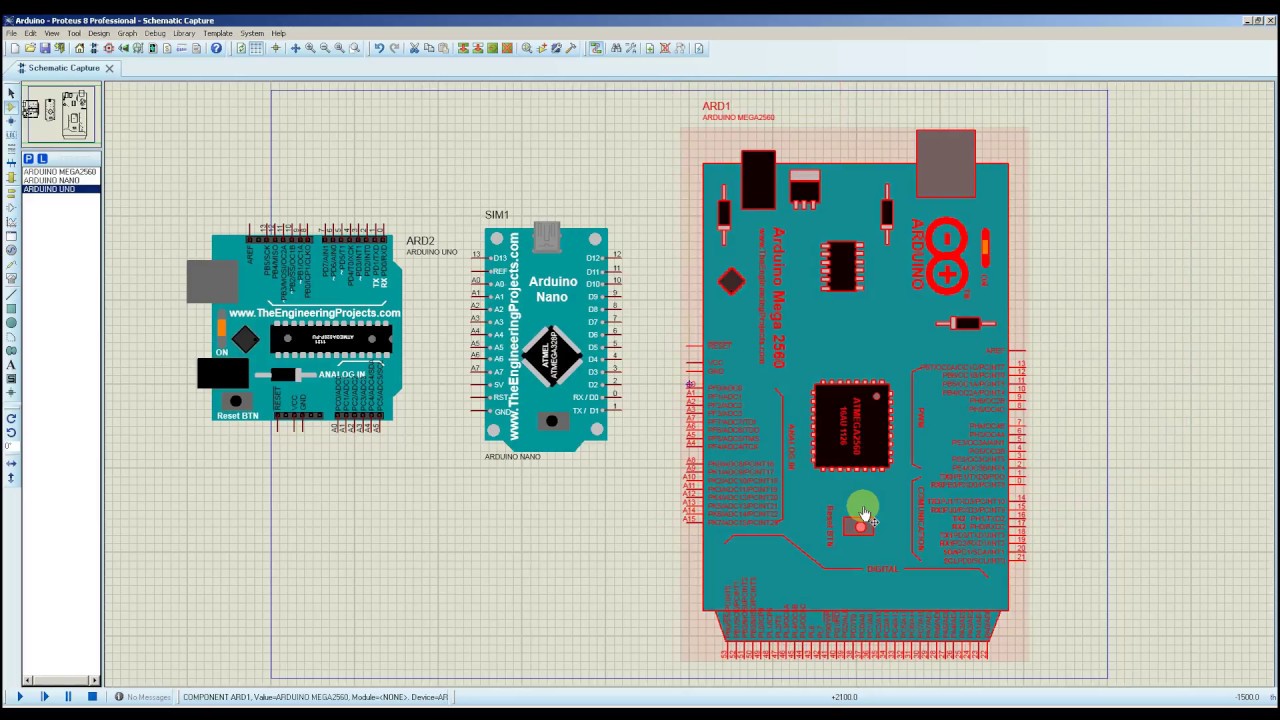Select 2D Graphics Line tool

coord(11,293)
